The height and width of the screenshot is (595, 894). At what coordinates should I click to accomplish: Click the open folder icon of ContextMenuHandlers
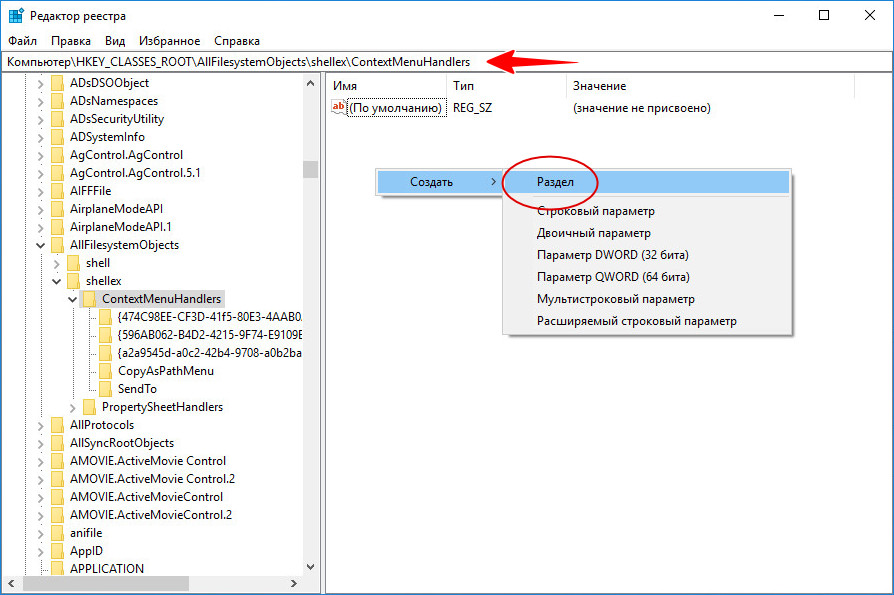coord(90,299)
